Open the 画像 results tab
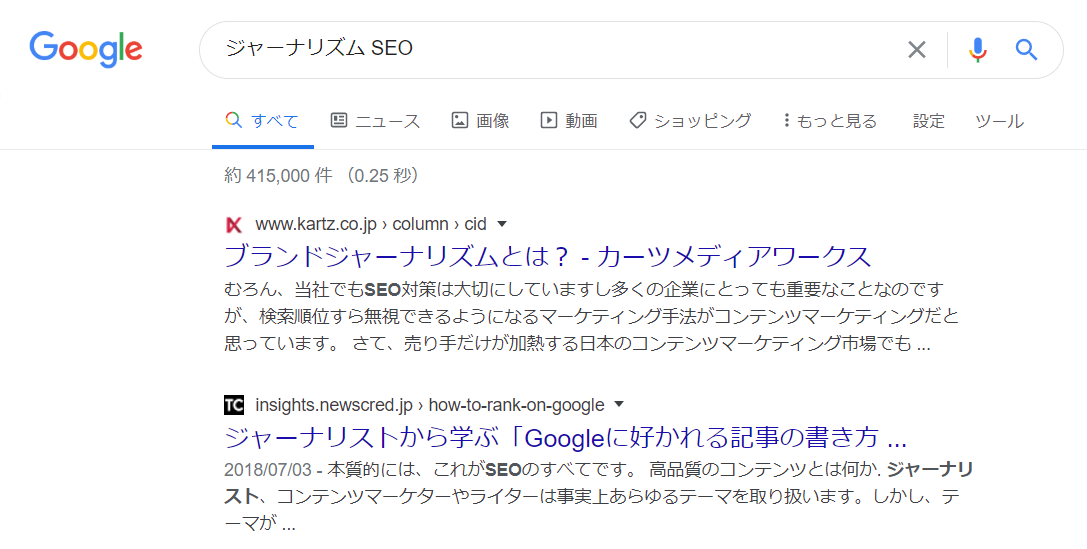 480,121
